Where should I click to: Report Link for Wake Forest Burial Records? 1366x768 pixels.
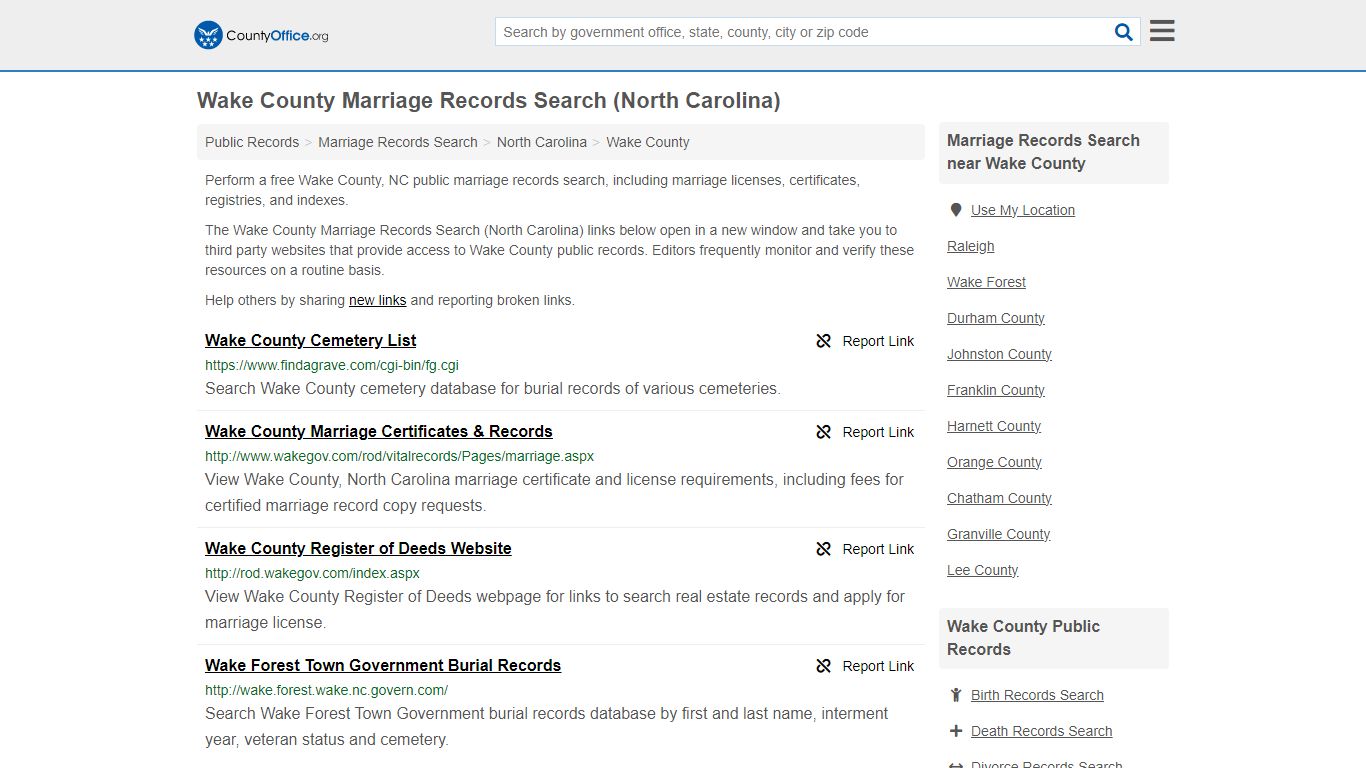[878, 666]
